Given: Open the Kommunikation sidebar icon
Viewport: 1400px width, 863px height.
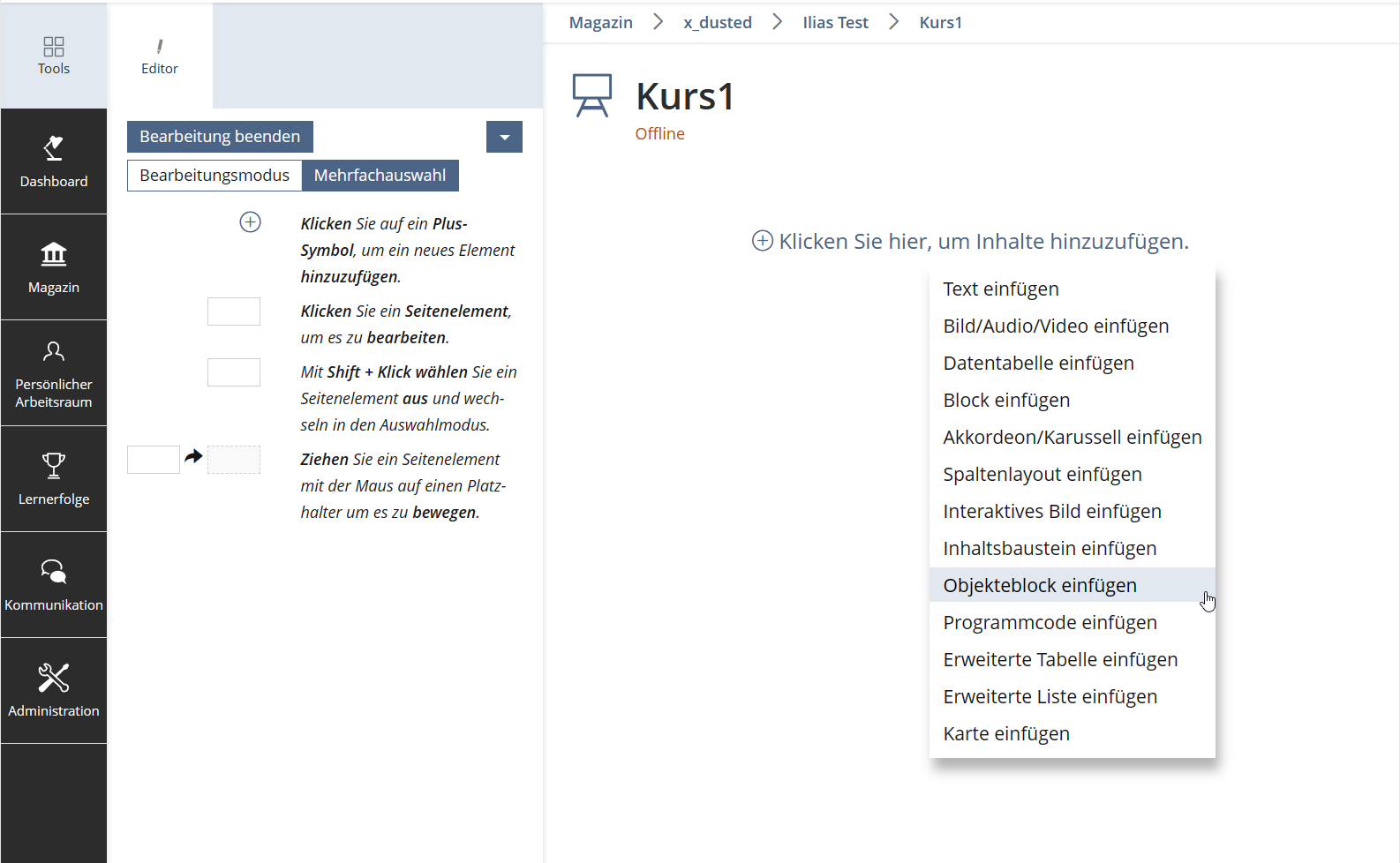Looking at the screenshot, I should tap(54, 572).
